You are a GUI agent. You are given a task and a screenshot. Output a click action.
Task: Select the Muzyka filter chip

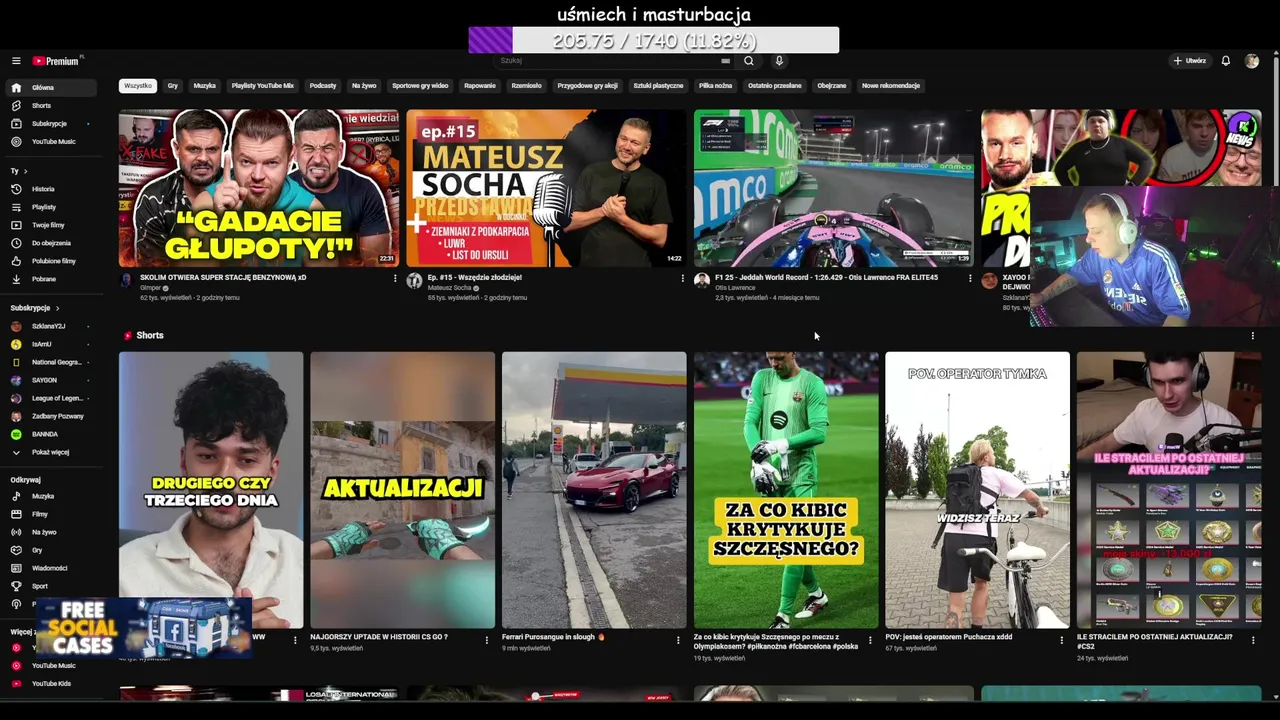tap(205, 86)
